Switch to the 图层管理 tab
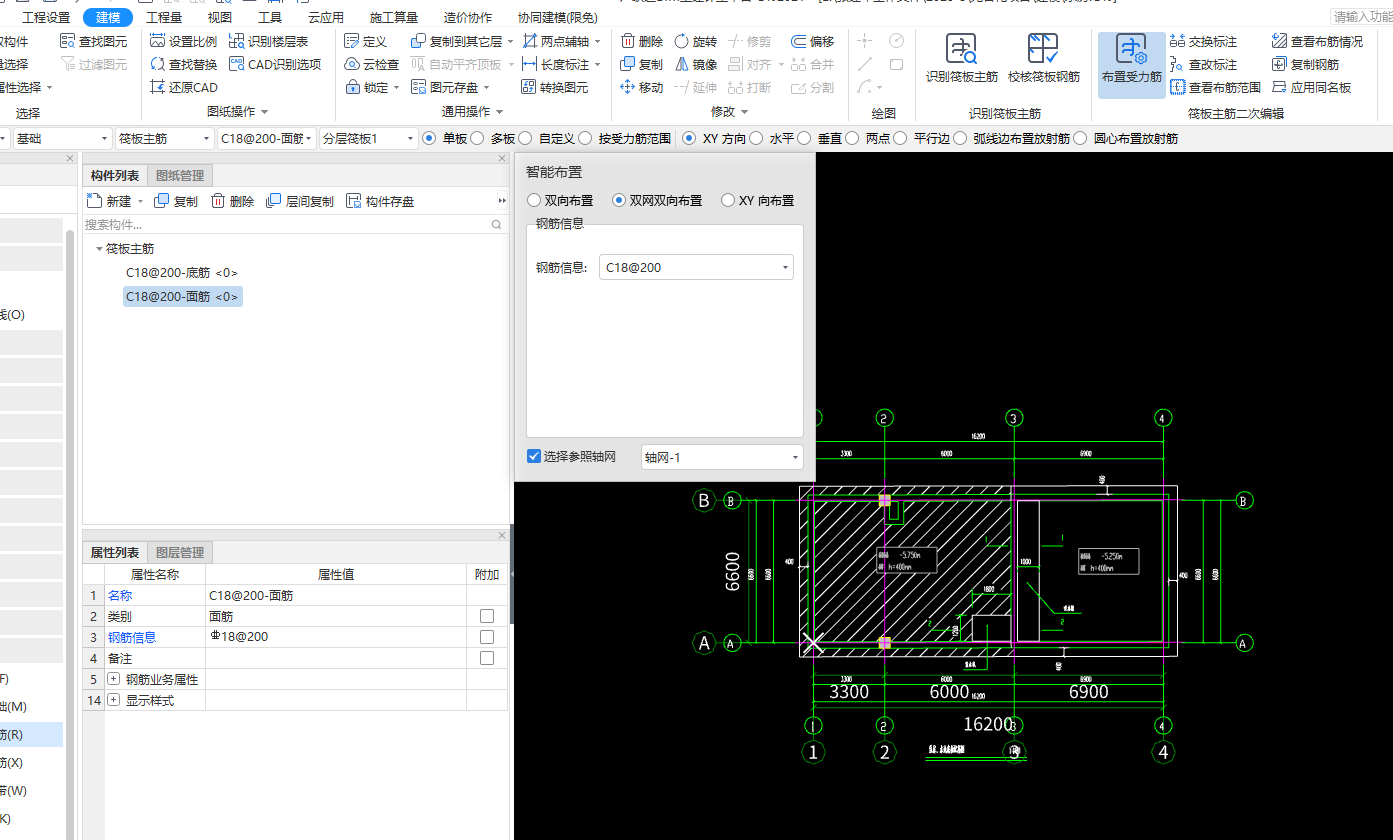 click(x=180, y=553)
